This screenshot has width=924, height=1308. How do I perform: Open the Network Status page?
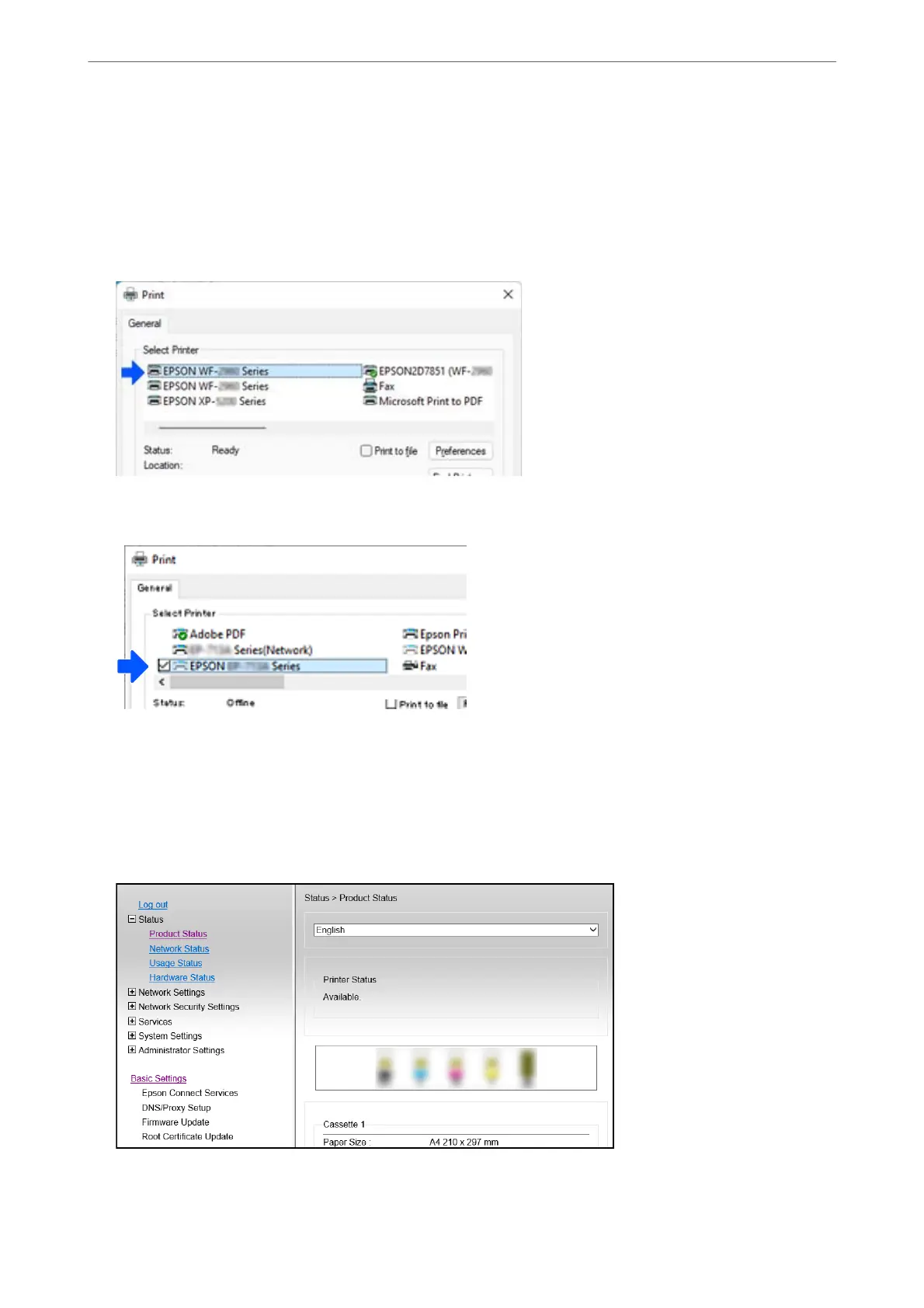pyautogui.click(x=179, y=948)
